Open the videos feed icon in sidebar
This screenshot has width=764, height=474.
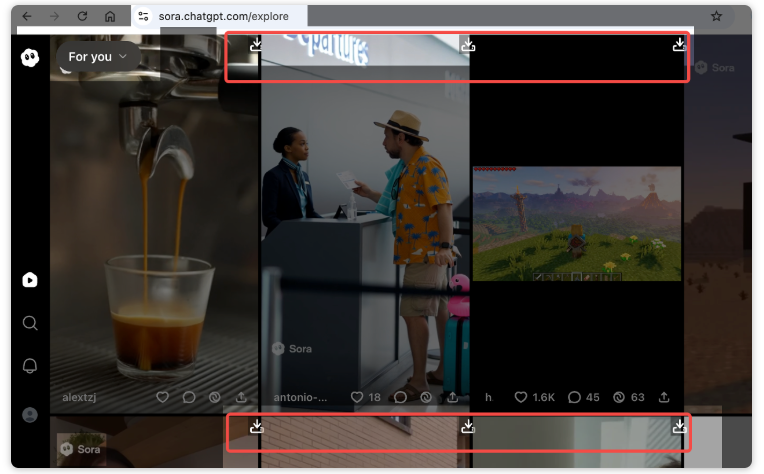(30, 280)
